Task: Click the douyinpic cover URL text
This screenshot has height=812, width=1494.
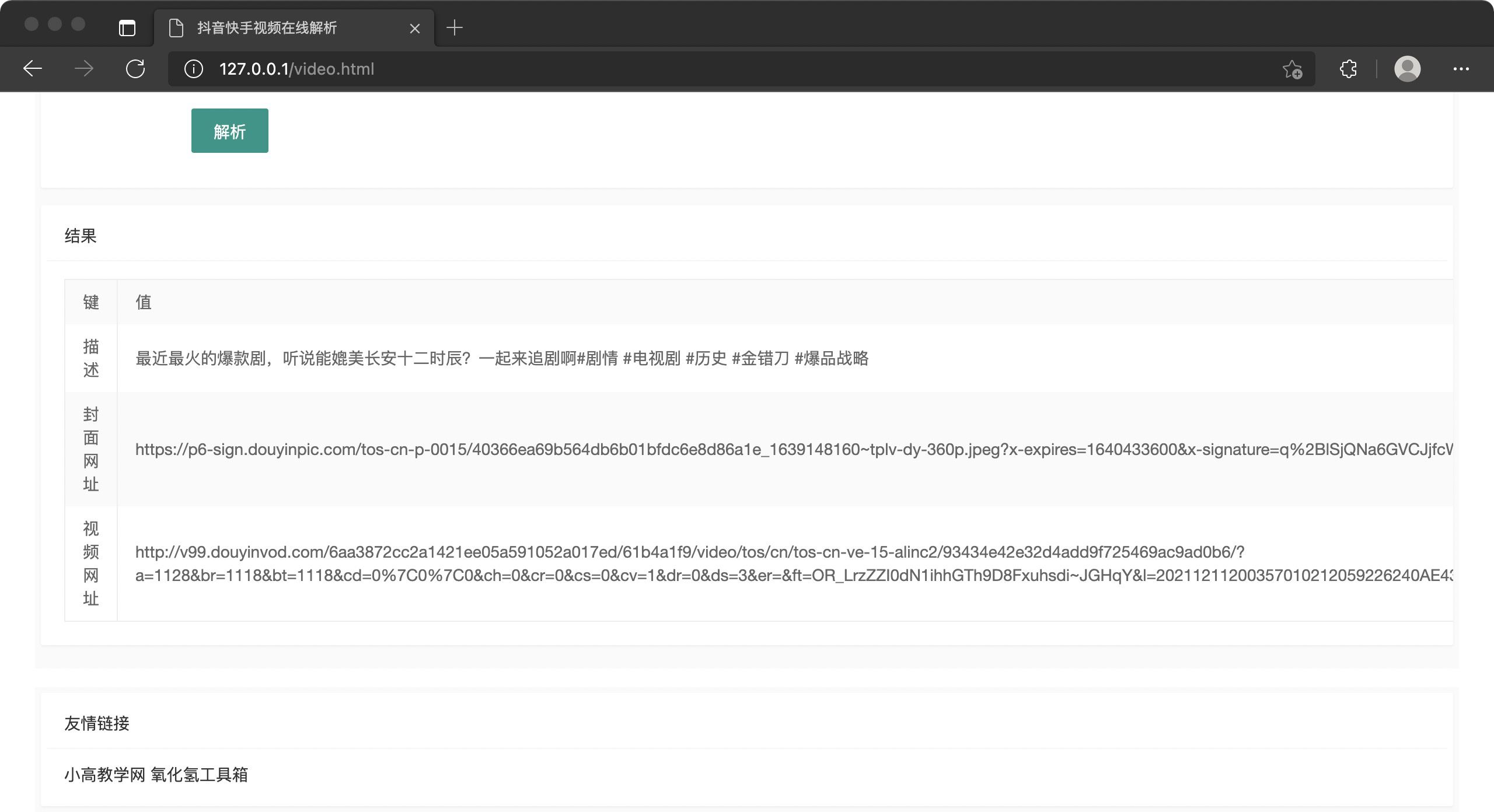Action: [x=794, y=449]
